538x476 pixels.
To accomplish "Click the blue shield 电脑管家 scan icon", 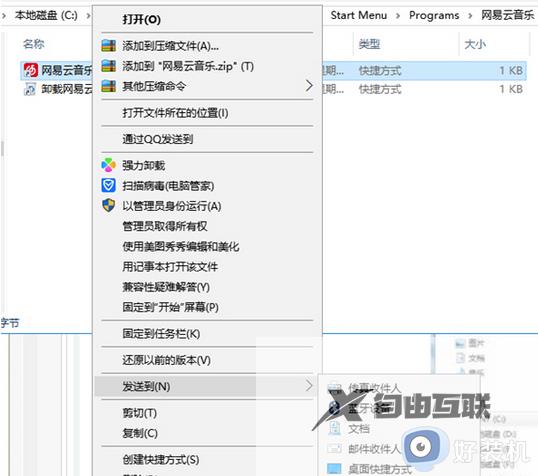I will point(108,185).
